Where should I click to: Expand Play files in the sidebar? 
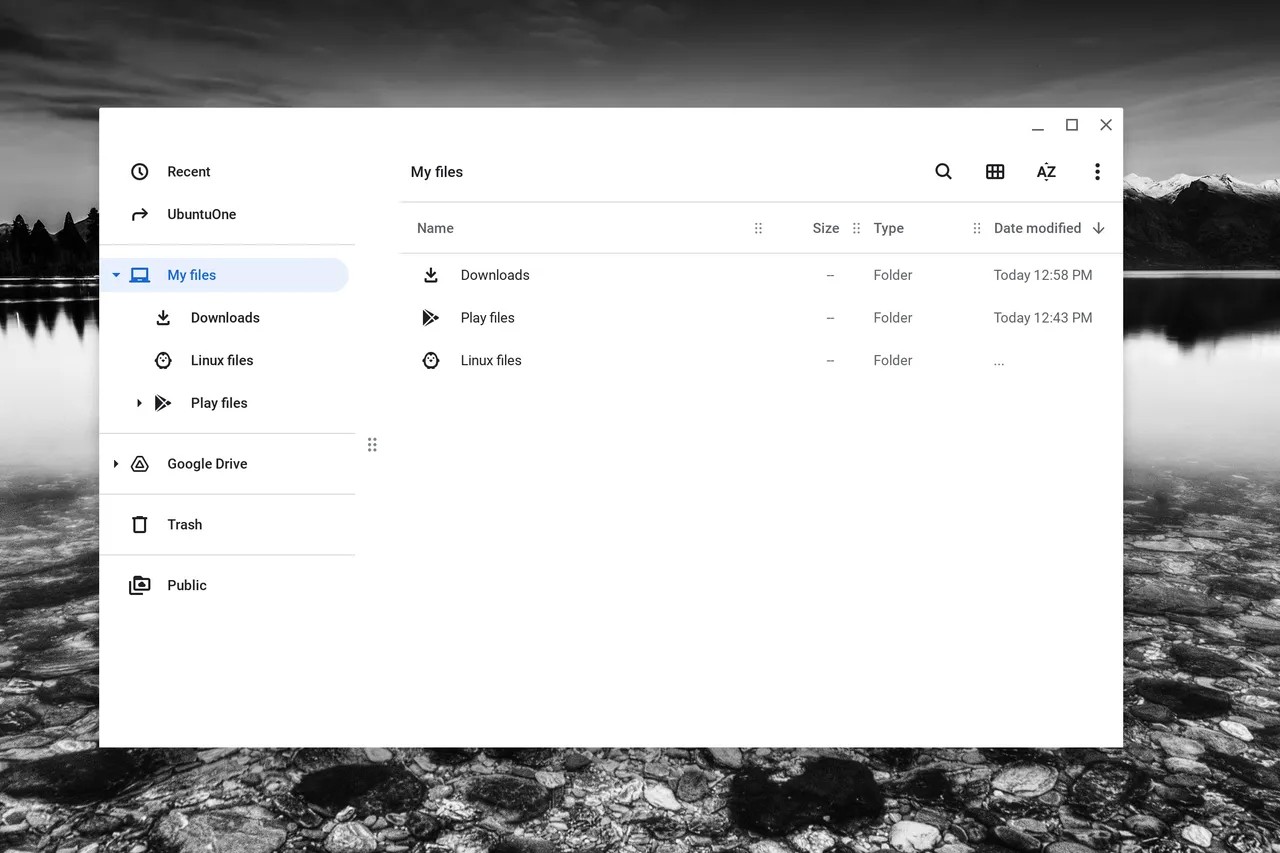(139, 403)
